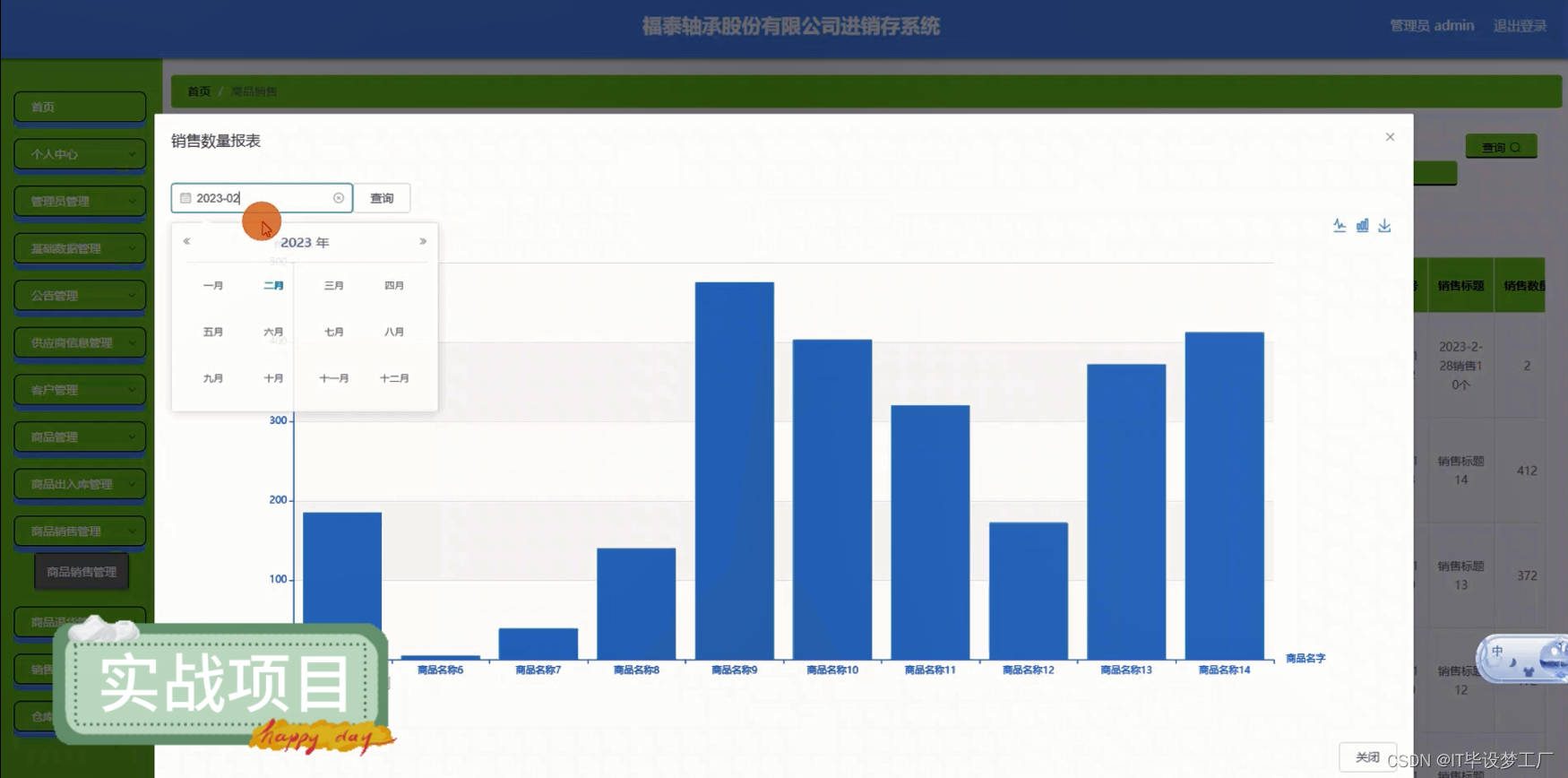The width and height of the screenshot is (1568, 778).
Task: Select 一月 in month picker
Action: [213, 285]
